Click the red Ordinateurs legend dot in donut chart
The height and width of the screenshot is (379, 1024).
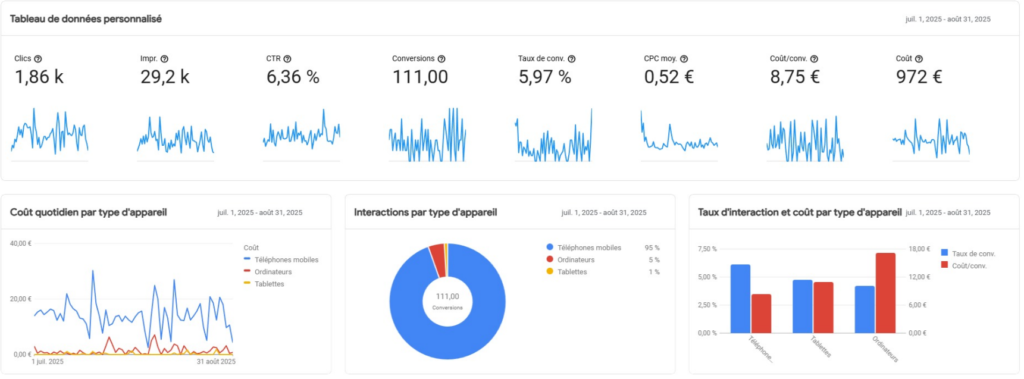point(549,259)
